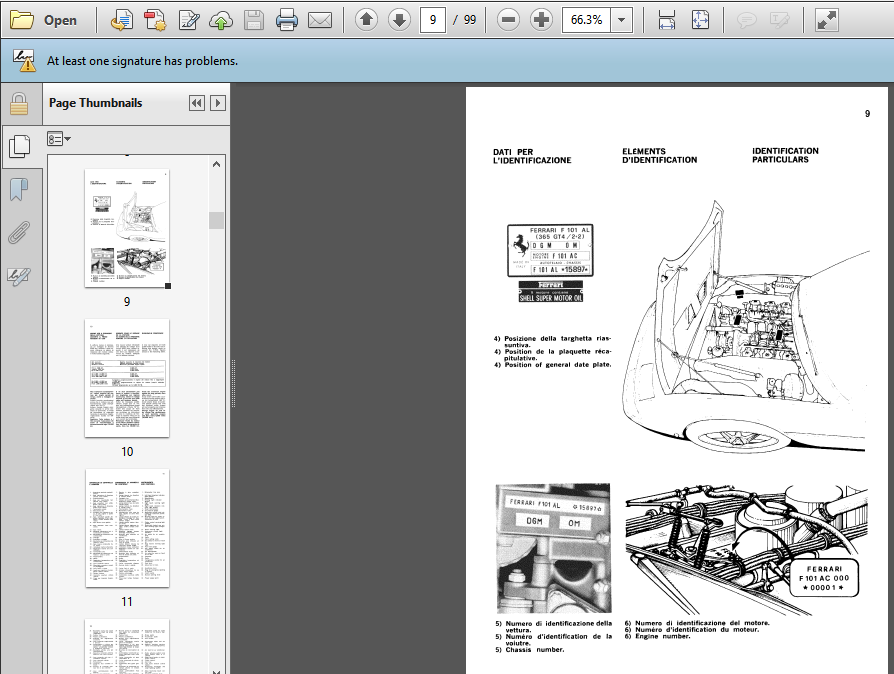Click the zoom percentage field 66.3%
The height and width of the screenshot is (674, 894).
[587, 20]
